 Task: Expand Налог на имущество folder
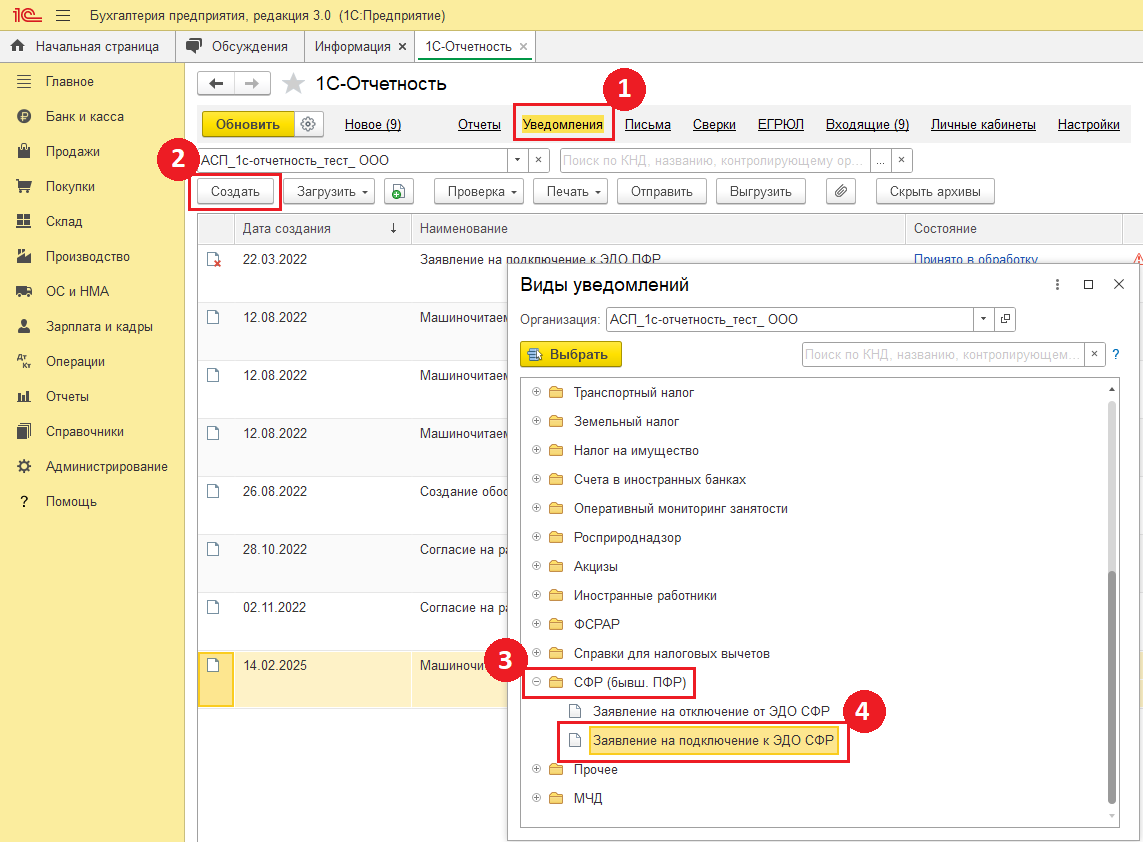pos(537,451)
